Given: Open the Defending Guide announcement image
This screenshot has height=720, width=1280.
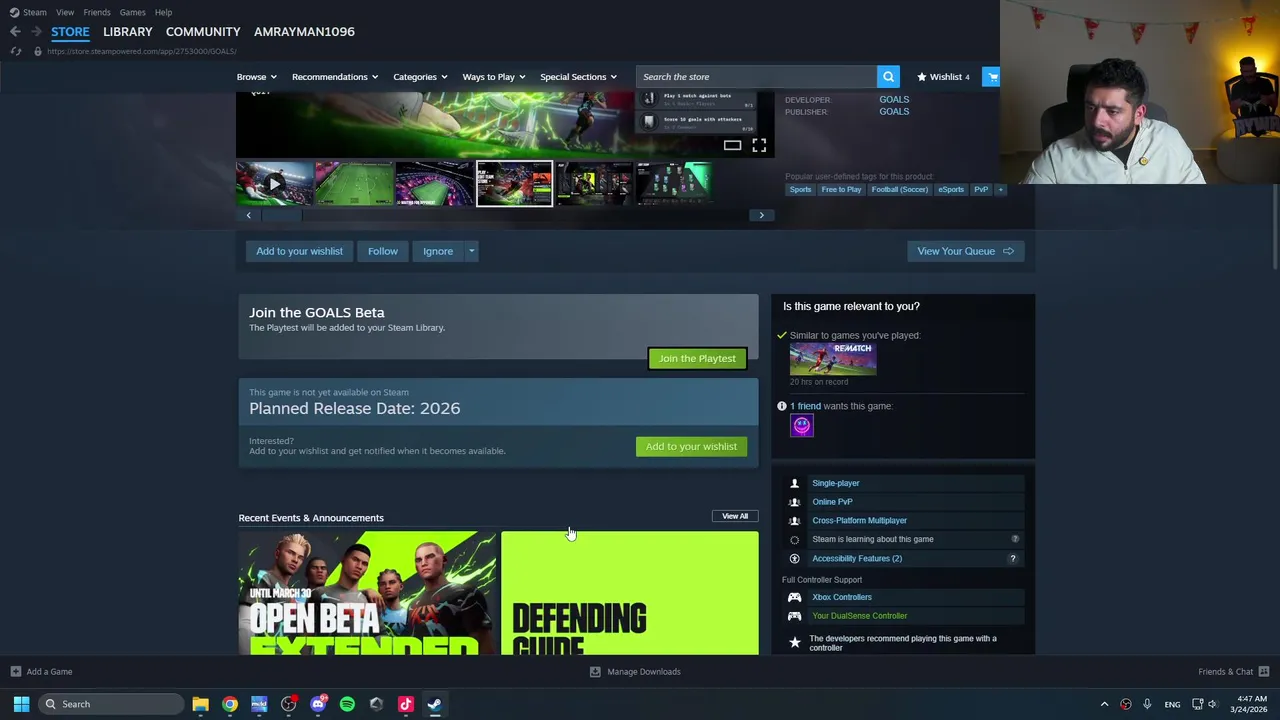Looking at the screenshot, I should pos(630,594).
